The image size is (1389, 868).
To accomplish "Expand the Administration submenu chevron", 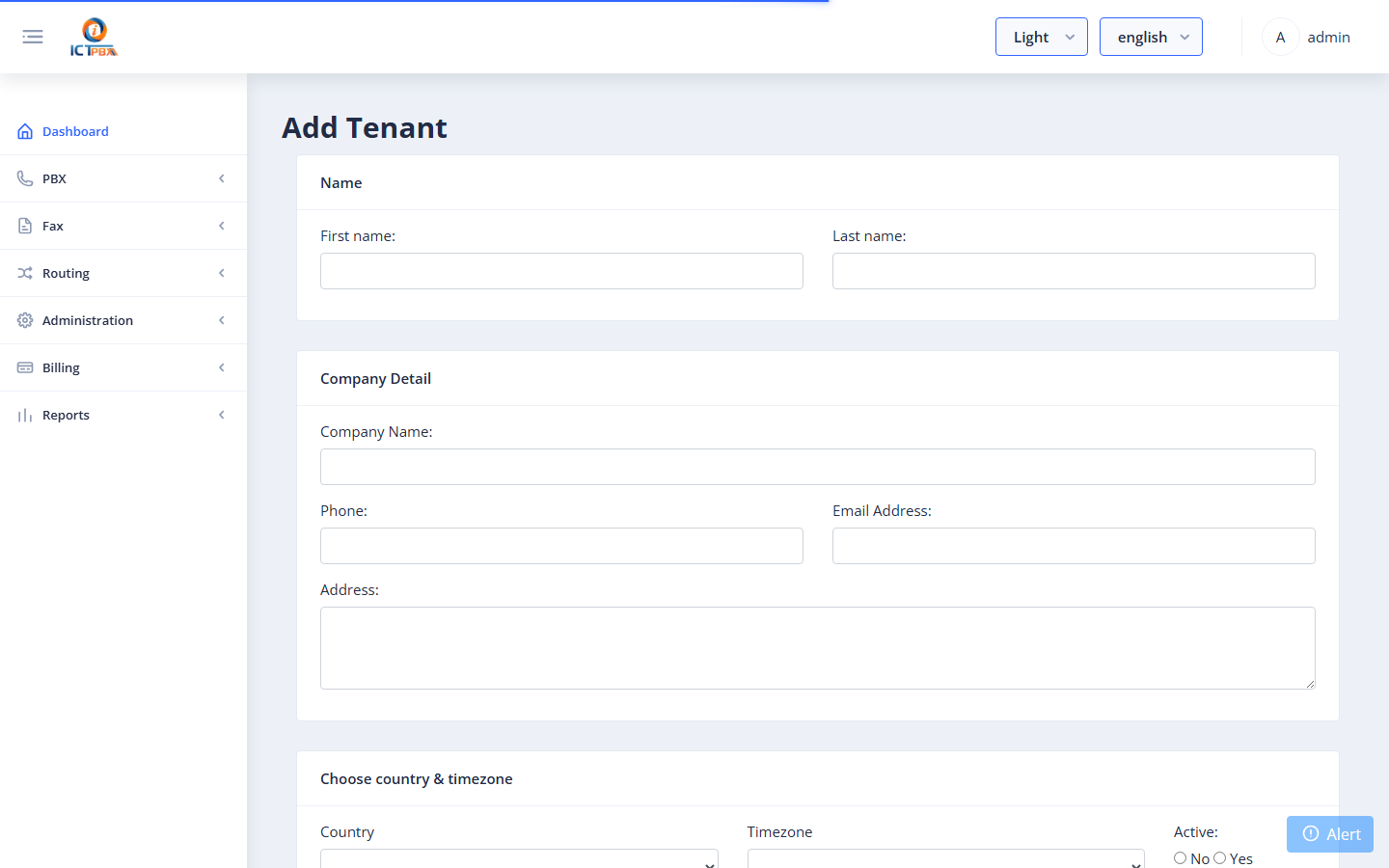I will [x=222, y=320].
